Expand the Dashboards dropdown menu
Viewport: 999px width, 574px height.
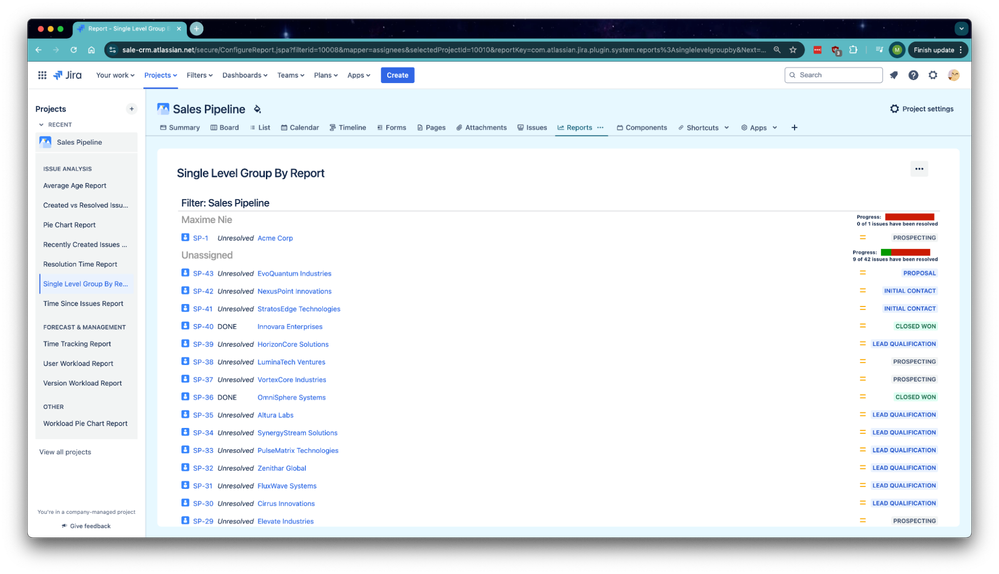click(245, 75)
